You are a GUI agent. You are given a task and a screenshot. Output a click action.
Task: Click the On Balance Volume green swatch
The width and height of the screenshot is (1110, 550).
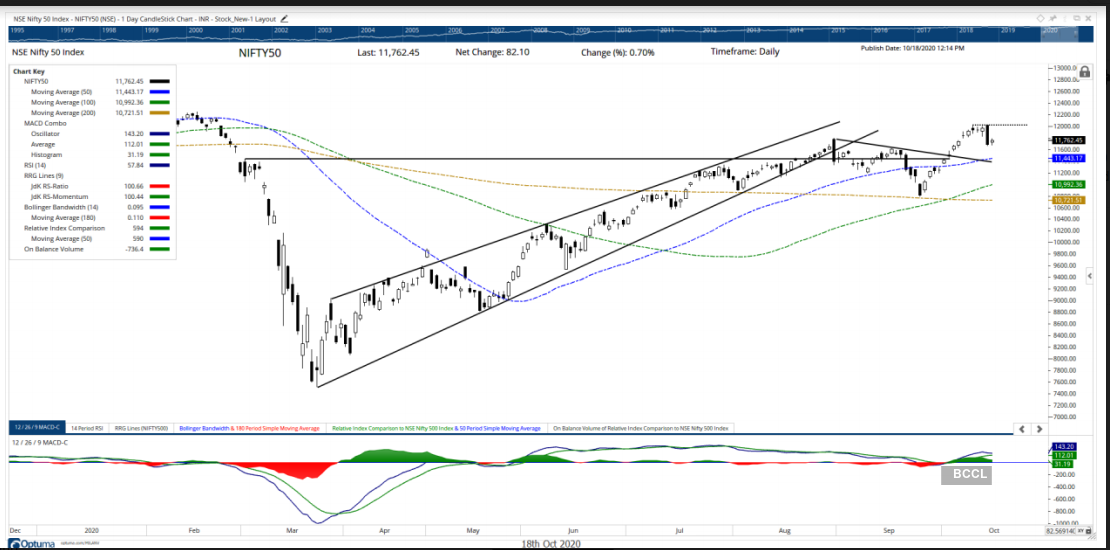160,249
